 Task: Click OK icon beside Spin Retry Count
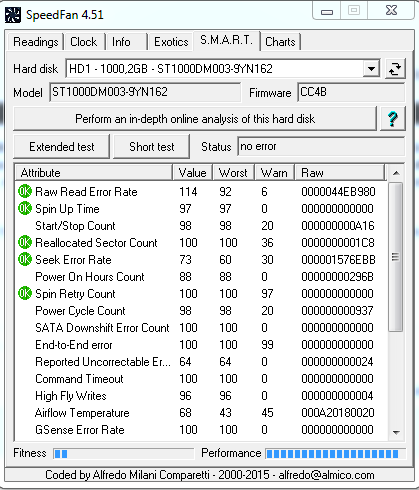point(25,293)
